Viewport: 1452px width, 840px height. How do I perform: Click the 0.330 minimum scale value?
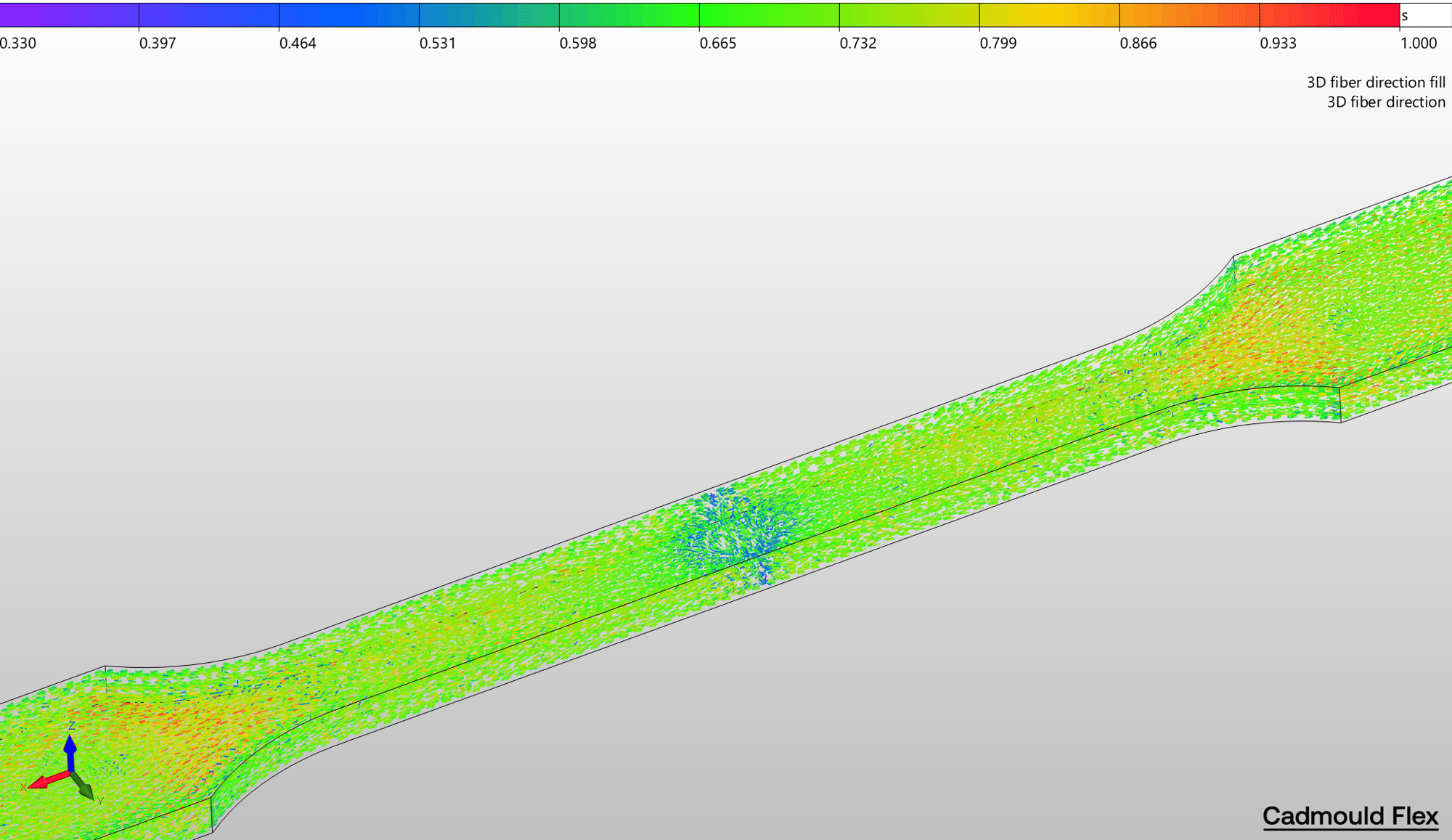click(x=18, y=44)
